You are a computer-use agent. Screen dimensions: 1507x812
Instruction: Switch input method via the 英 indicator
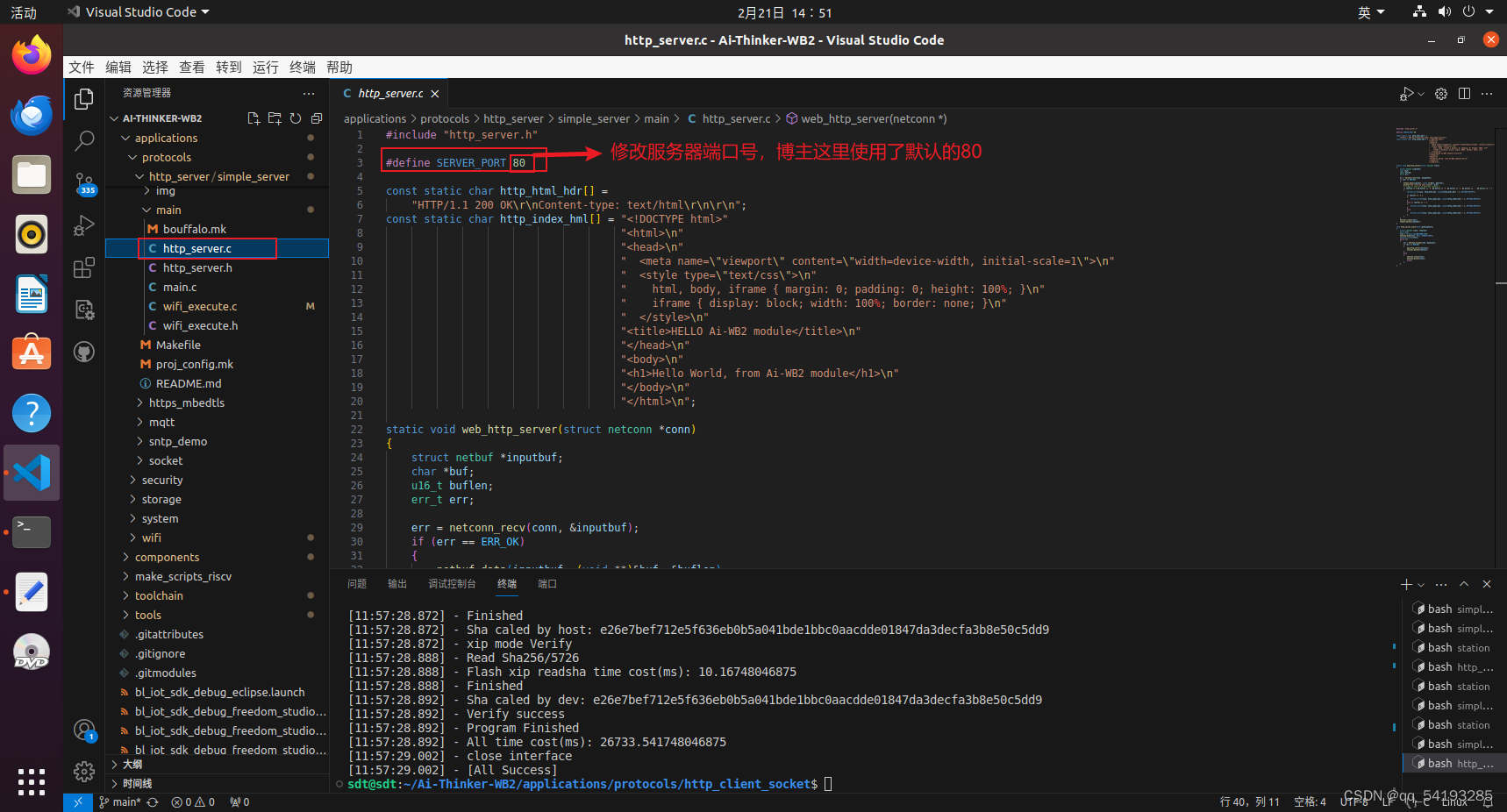point(1366,11)
